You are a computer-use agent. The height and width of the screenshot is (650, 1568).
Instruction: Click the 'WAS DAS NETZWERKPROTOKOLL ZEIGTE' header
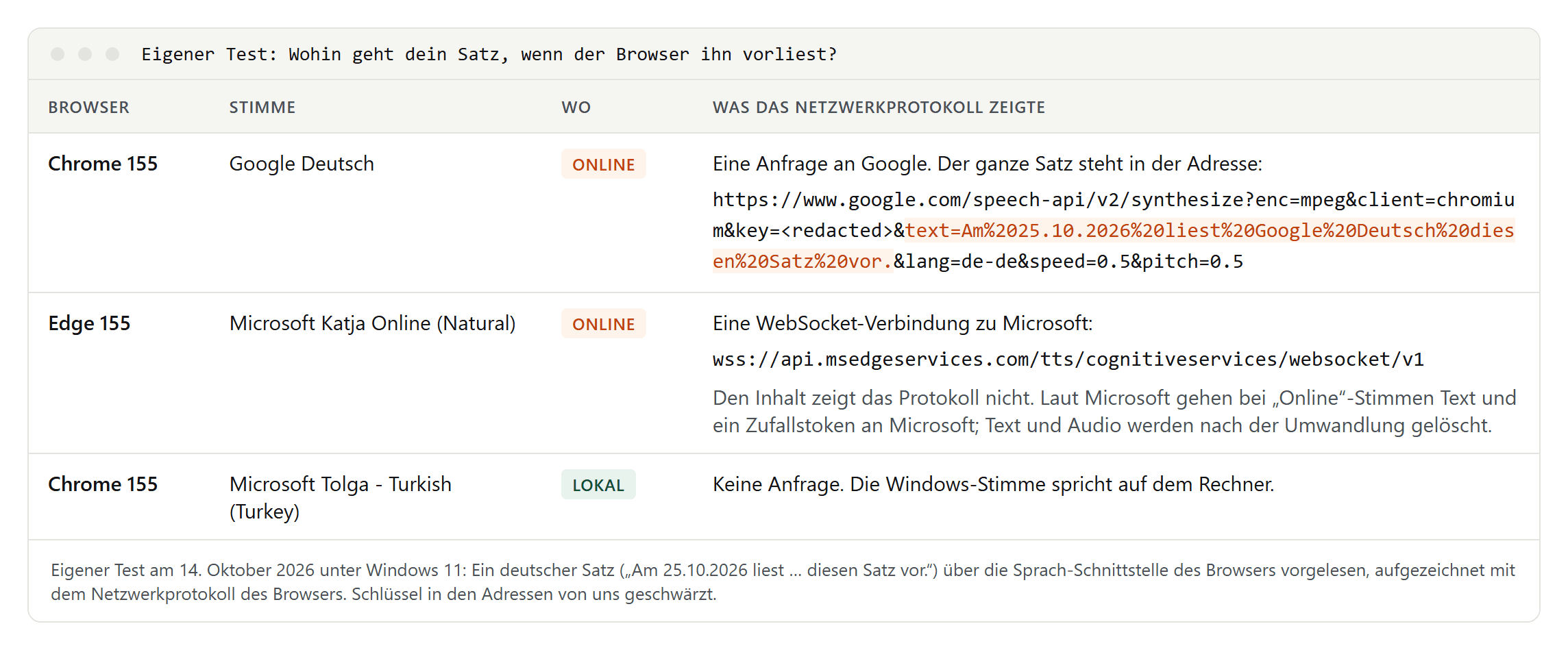pos(879,108)
